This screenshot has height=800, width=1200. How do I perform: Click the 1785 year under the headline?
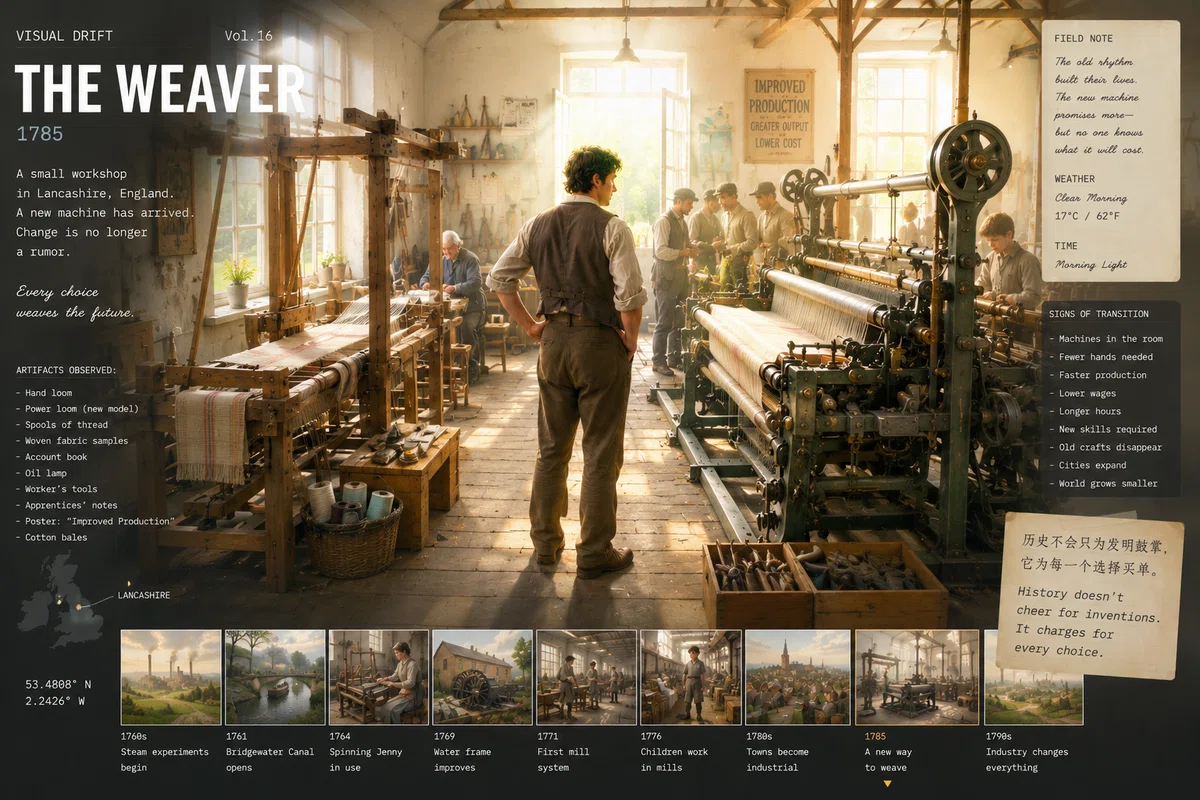tap(38, 132)
